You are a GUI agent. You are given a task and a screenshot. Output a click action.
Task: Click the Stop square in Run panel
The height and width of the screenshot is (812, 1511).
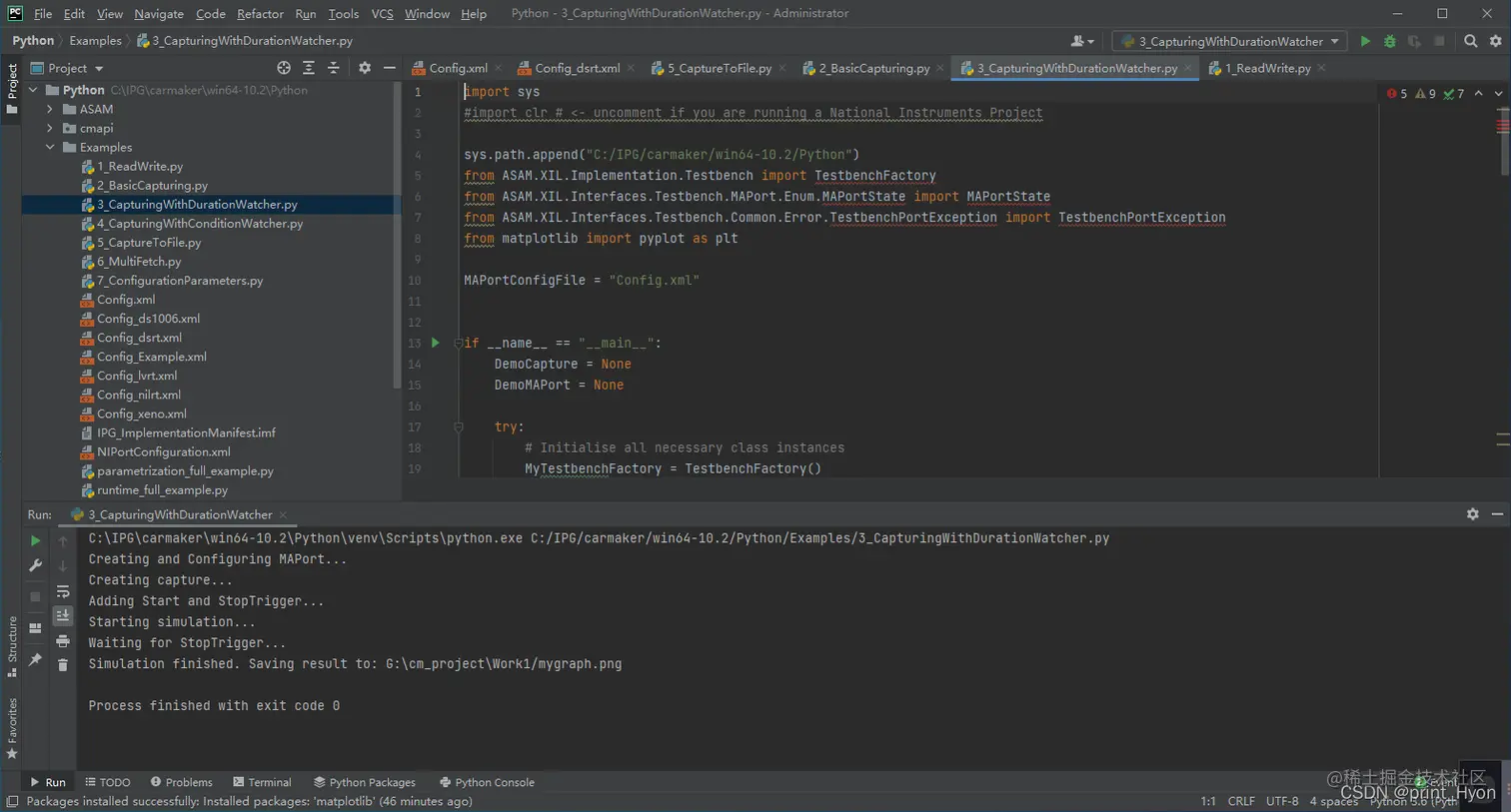coord(35,596)
